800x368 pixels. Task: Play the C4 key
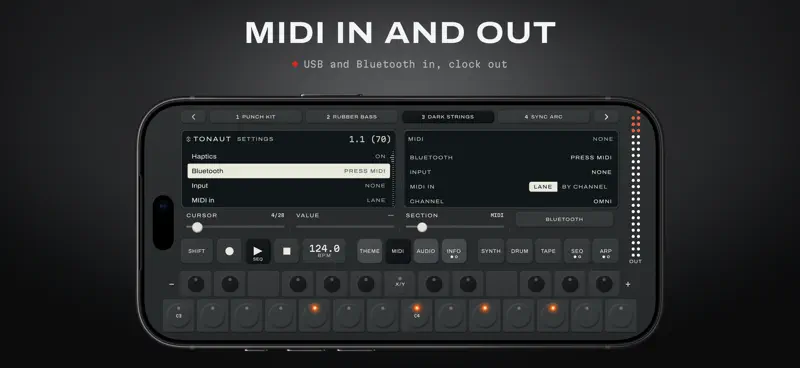point(417,316)
